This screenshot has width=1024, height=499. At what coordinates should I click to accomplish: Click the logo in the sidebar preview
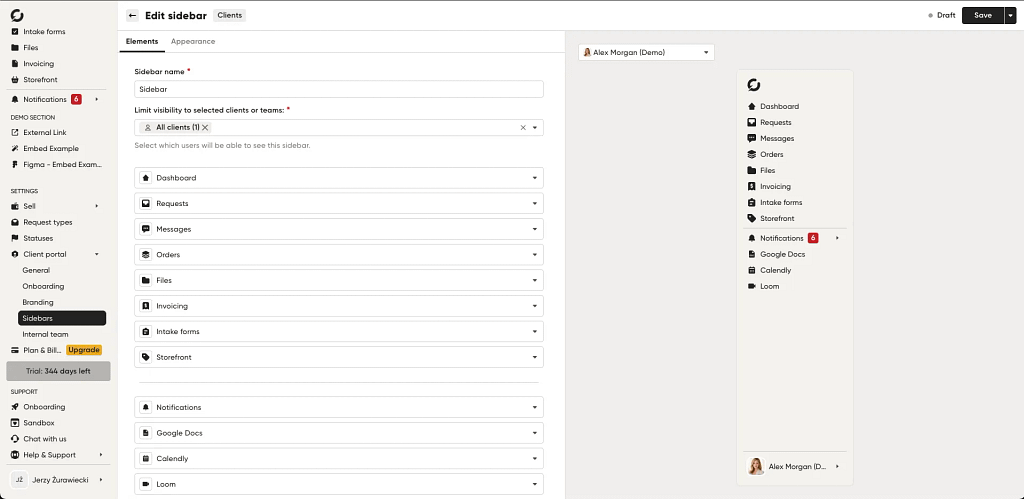point(753,85)
